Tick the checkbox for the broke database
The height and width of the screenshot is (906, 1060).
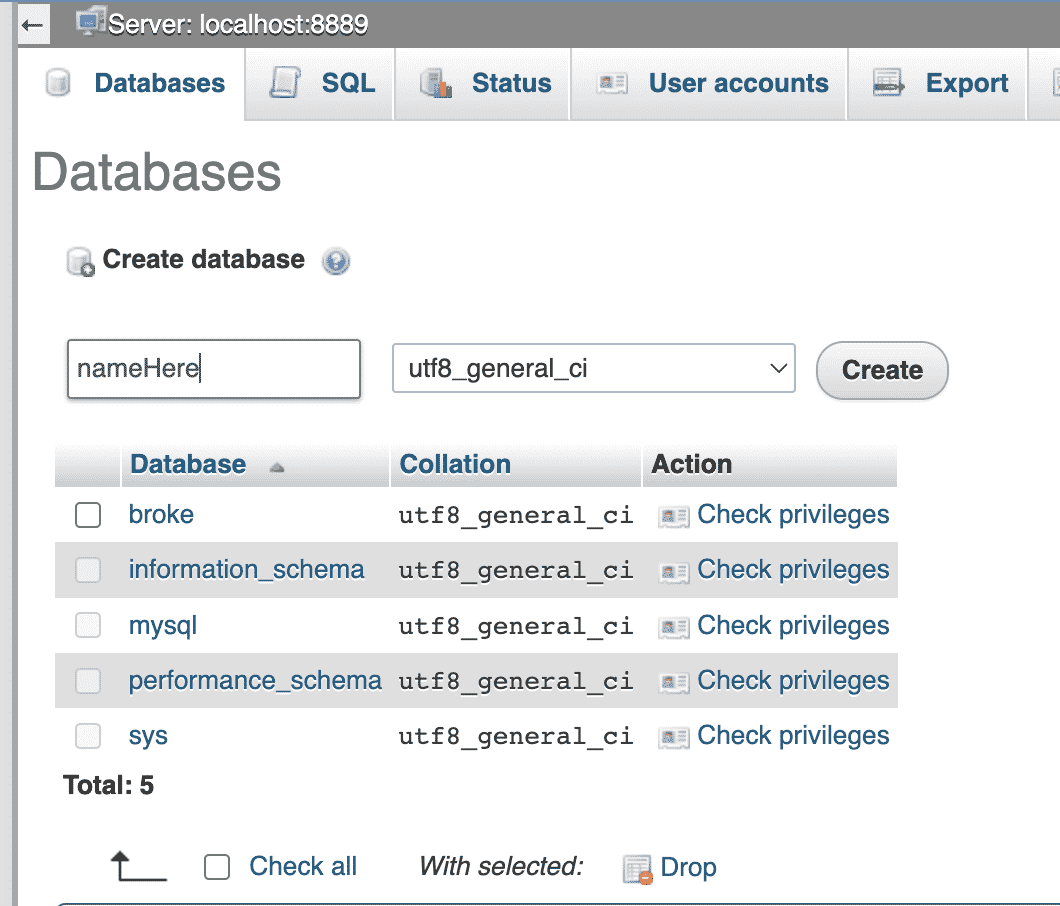click(x=89, y=515)
